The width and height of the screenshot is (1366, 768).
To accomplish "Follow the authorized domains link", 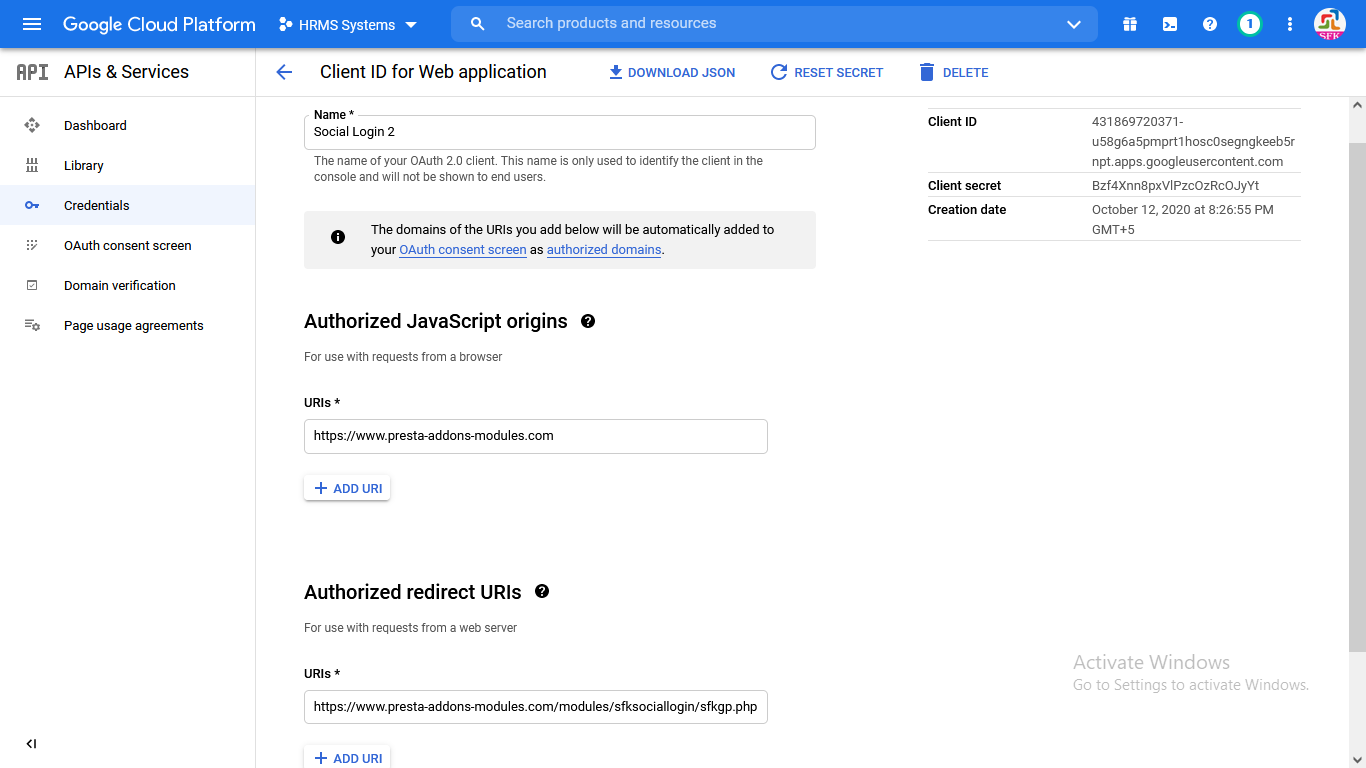I will tap(604, 250).
